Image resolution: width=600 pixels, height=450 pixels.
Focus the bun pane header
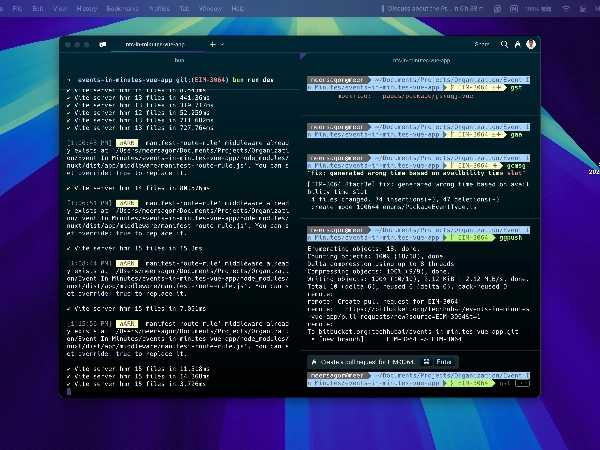(x=179, y=60)
